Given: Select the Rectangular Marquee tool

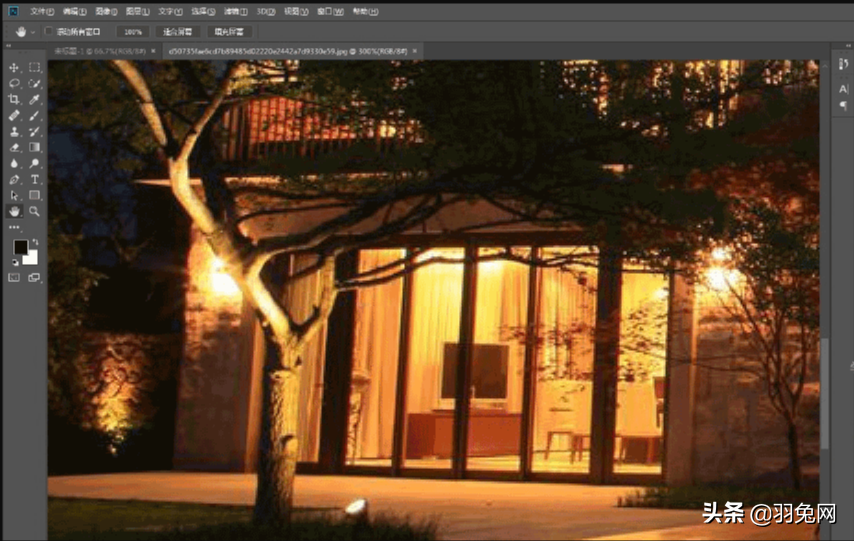Looking at the screenshot, I should [x=34, y=67].
